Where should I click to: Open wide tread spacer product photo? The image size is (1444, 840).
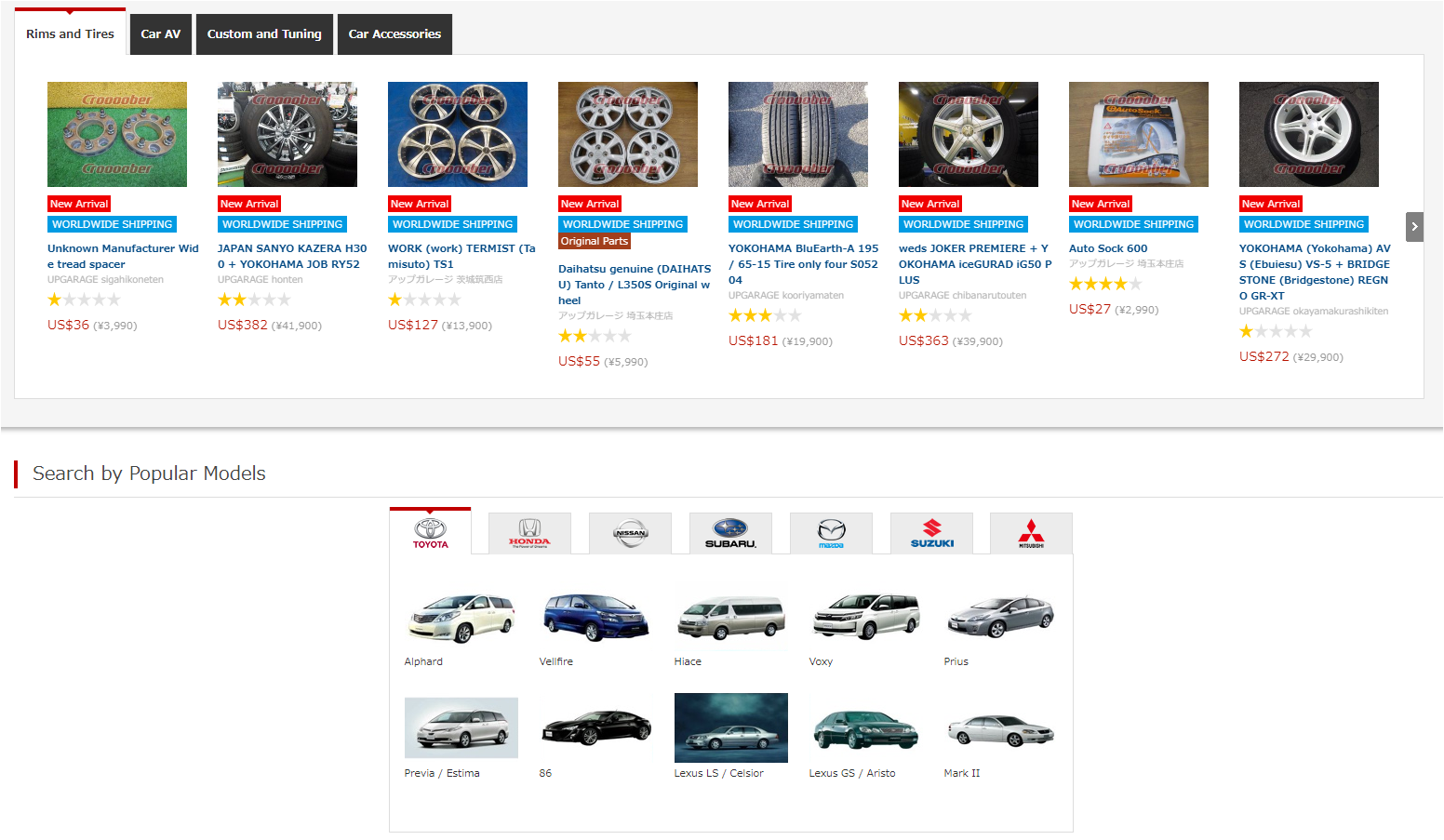117,134
